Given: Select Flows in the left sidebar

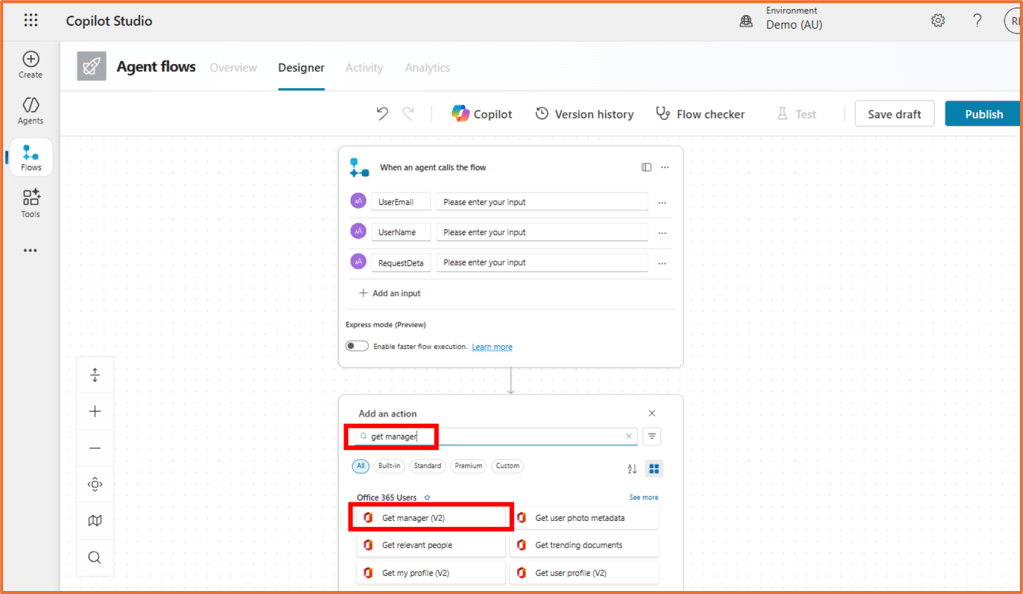Looking at the screenshot, I should (29, 156).
